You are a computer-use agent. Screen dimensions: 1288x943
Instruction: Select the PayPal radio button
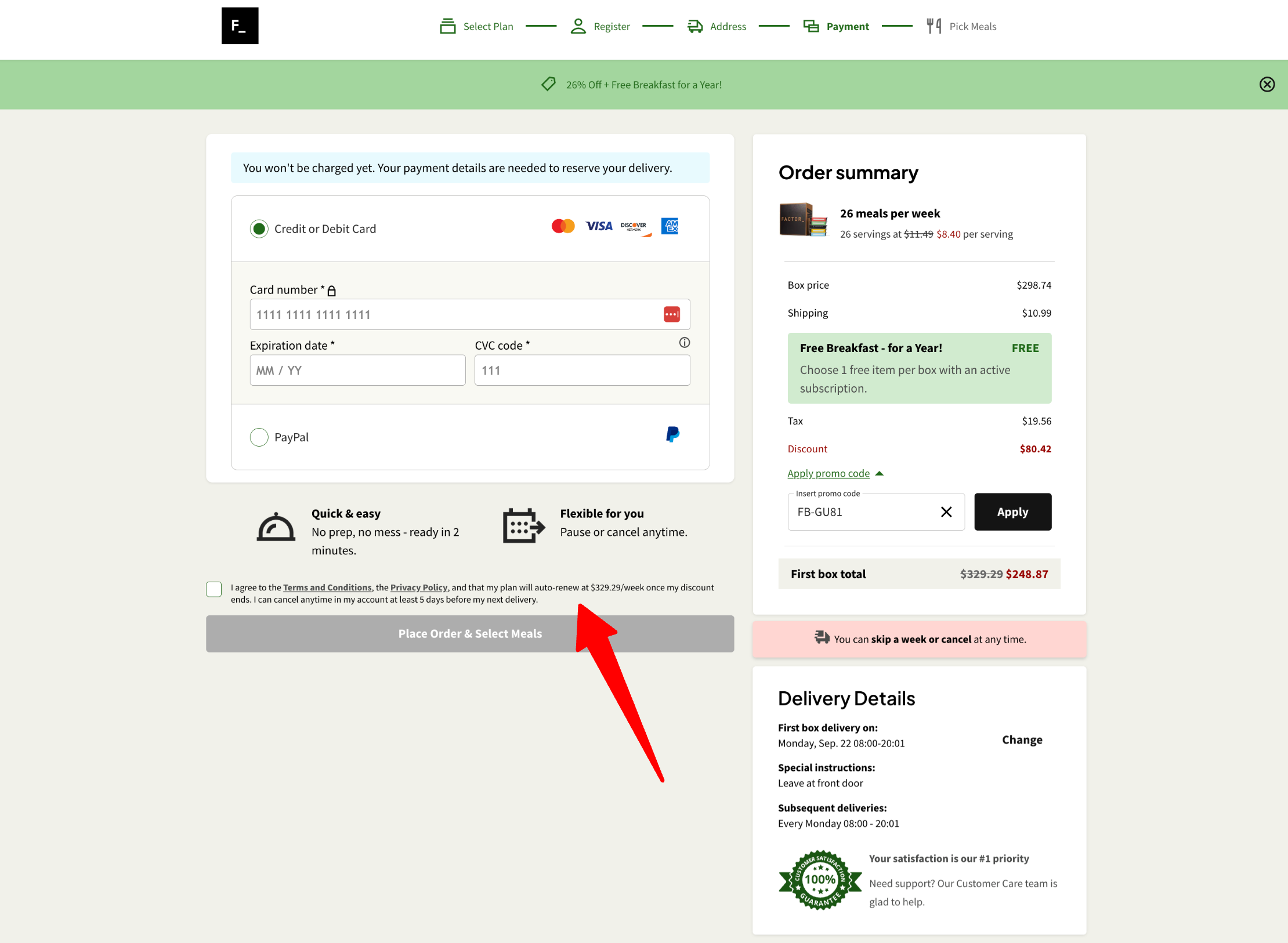tap(259, 437)
